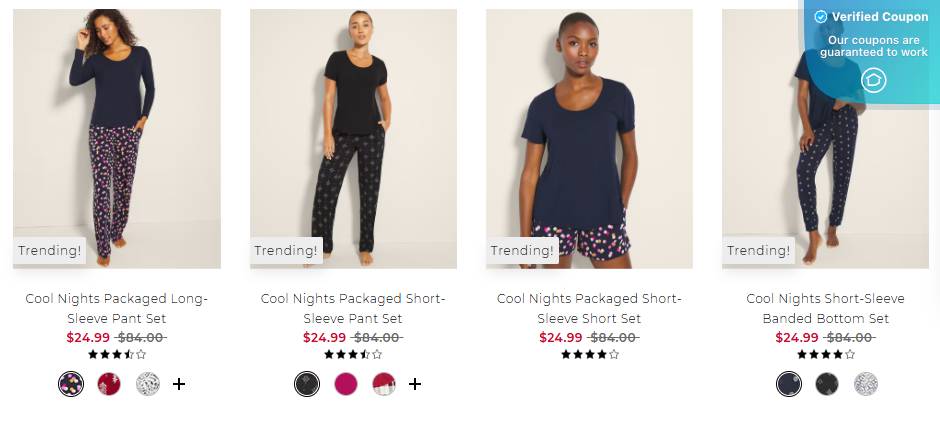Expand more colors for Long-Sleeve Pant Set

(x=179, y=384)
